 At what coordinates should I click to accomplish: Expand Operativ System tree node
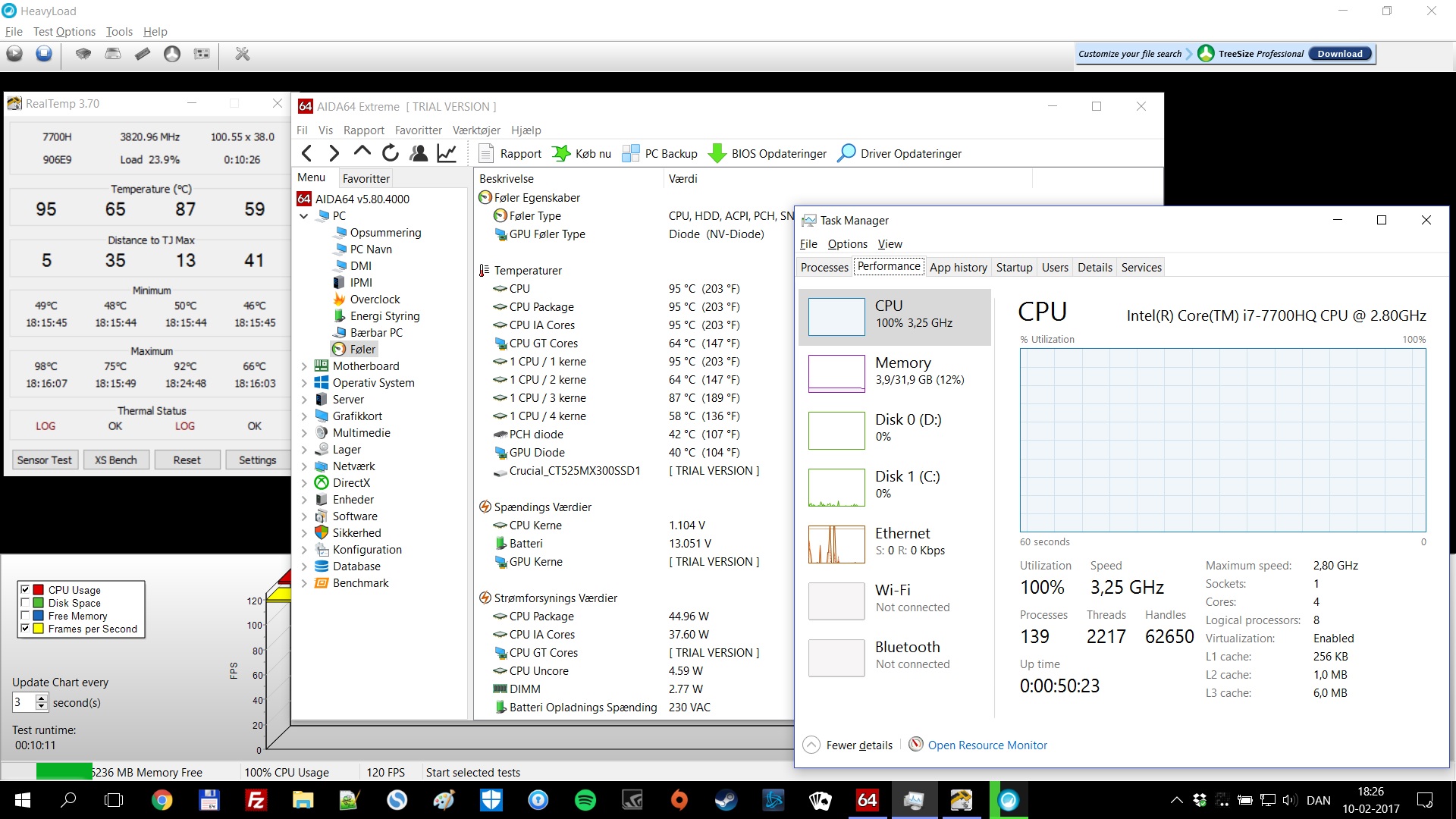tap(304, 383)
